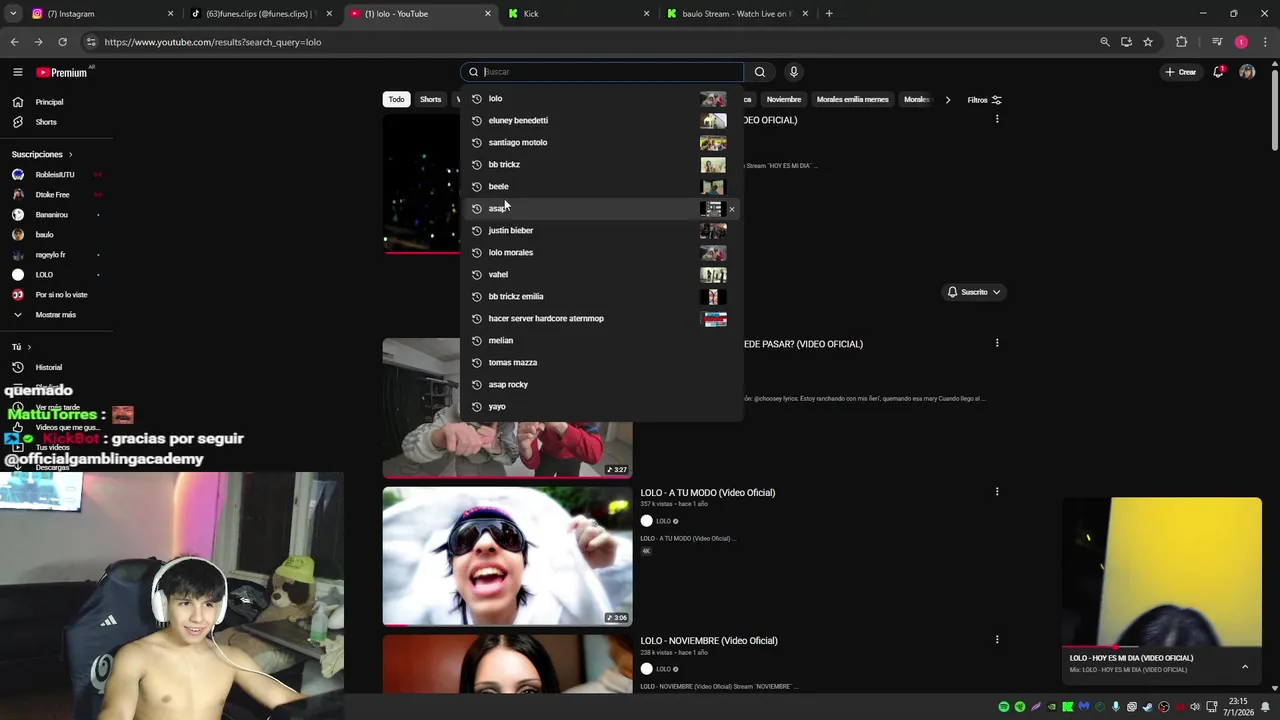Open the Chrome profile avatar
1280x720 pixels.
point(1241,42)
